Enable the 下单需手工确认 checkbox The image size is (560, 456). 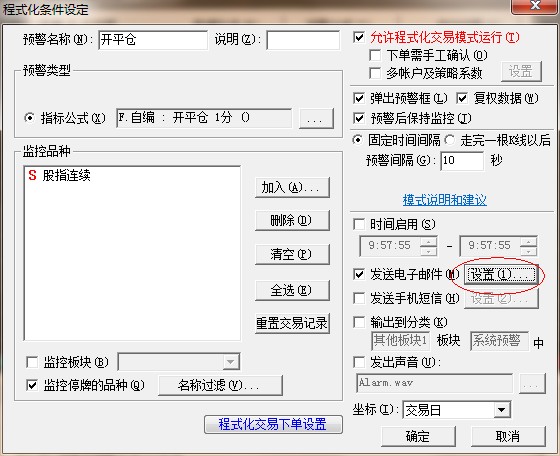(x=375, y=55)
